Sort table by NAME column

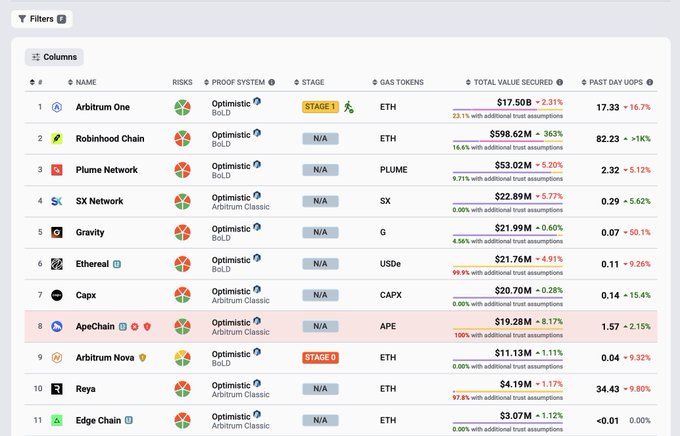[x=82, y=82]
